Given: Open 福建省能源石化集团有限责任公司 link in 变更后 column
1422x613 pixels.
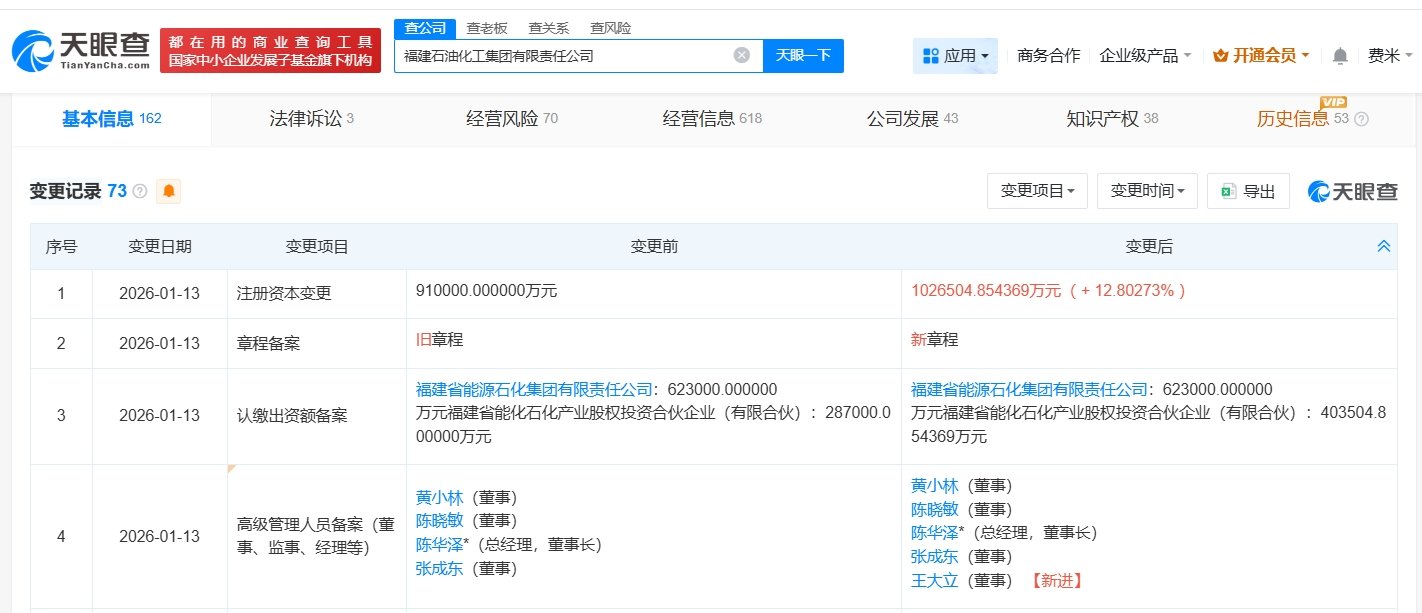Looking at the screenshot, I should pyautogui.click(x=1029, y=389).
